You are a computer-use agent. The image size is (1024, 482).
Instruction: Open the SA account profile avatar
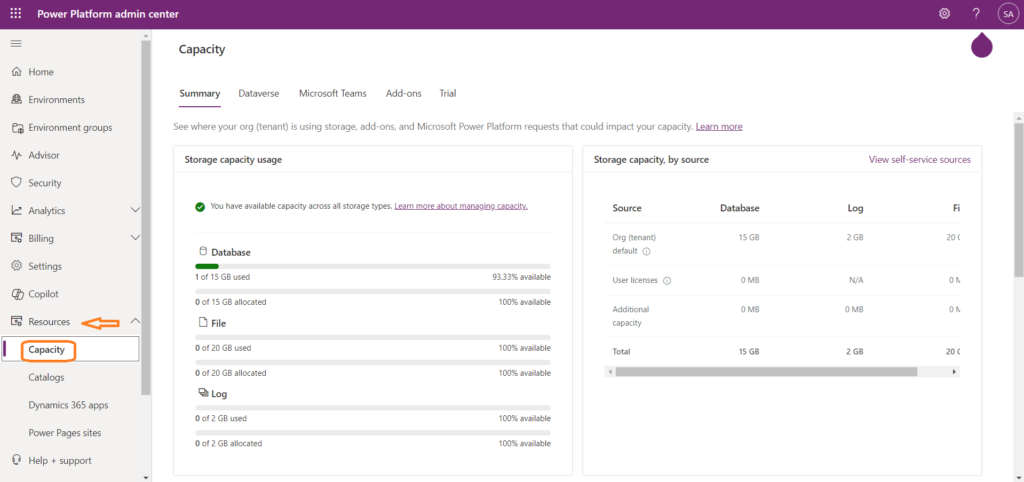click(1007, 14)
